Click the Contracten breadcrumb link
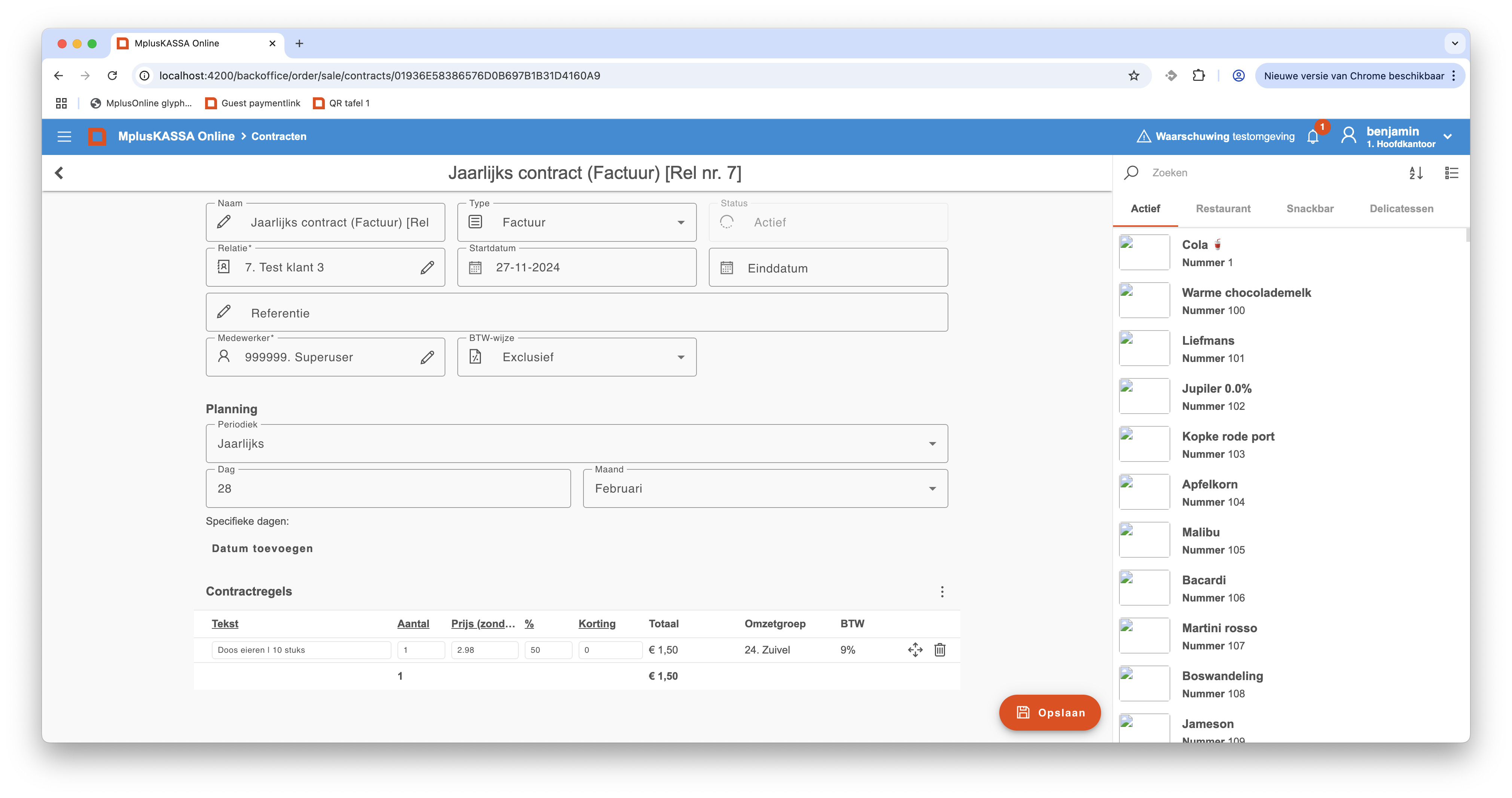This screenshot has width=1512, height=798. [279, 136]
